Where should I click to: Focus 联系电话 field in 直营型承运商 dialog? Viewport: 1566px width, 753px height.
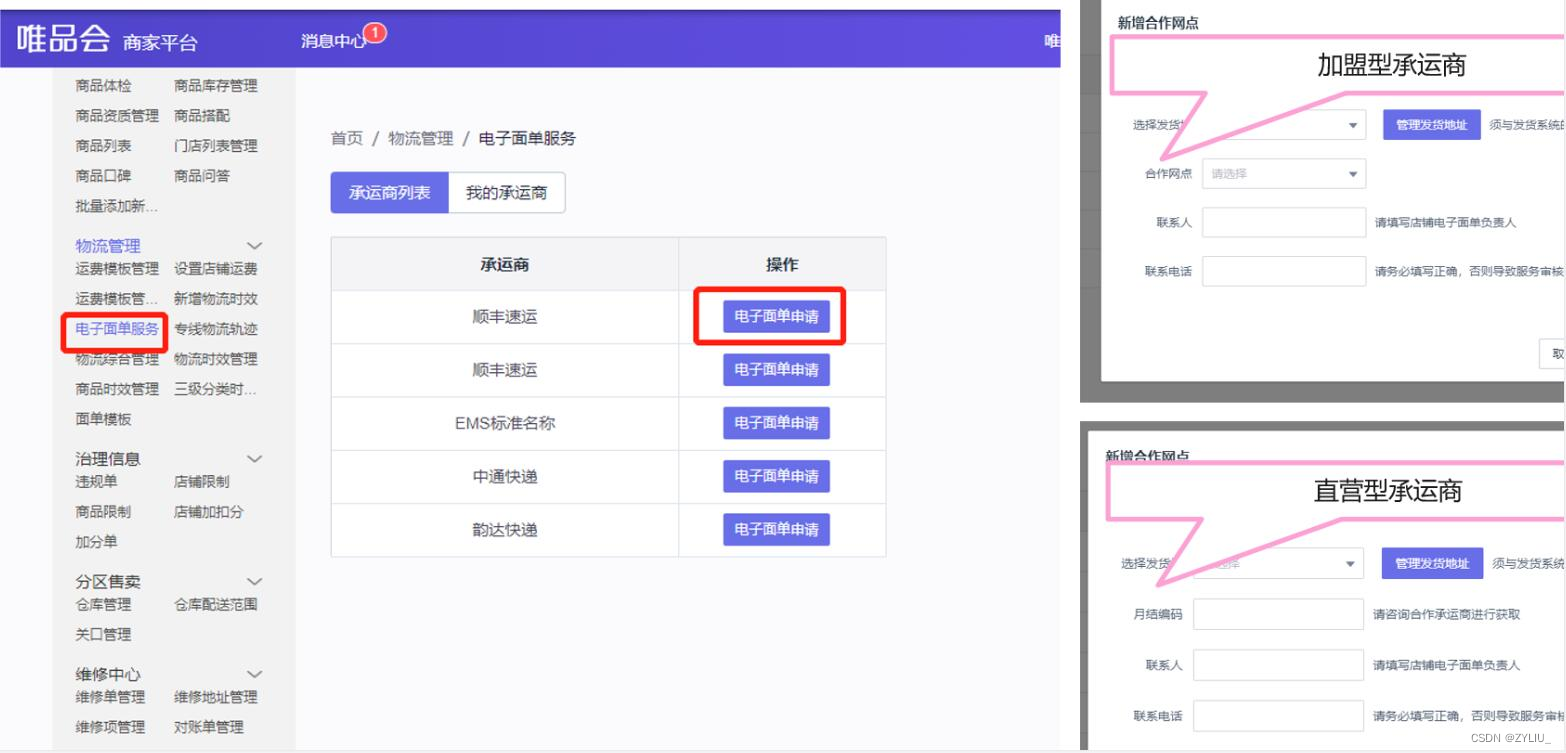[1279, 716]
